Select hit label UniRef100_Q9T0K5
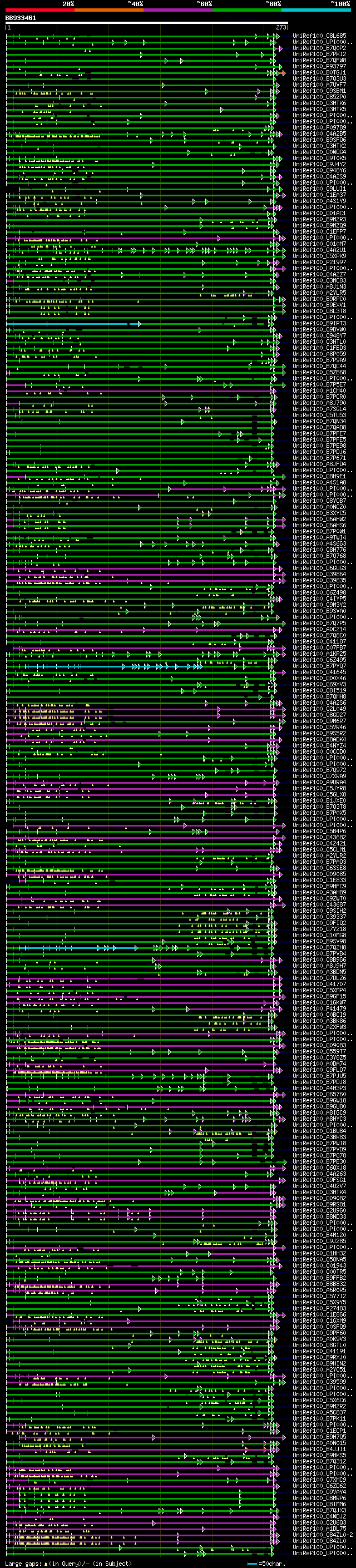Viewport: 356px width, 1568px height. [319, 159]
